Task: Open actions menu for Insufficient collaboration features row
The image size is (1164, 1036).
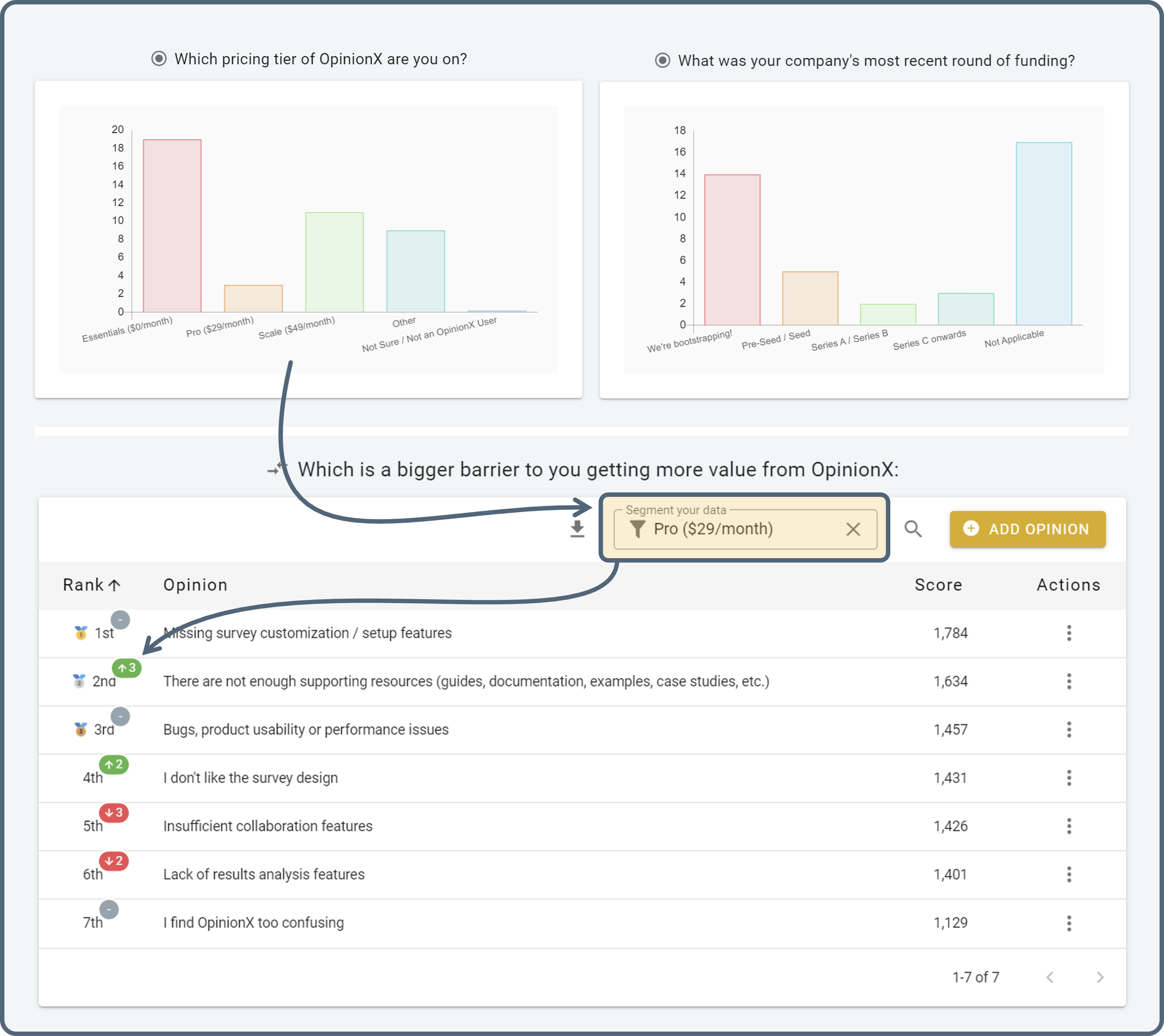Action: pos(1069,826)
